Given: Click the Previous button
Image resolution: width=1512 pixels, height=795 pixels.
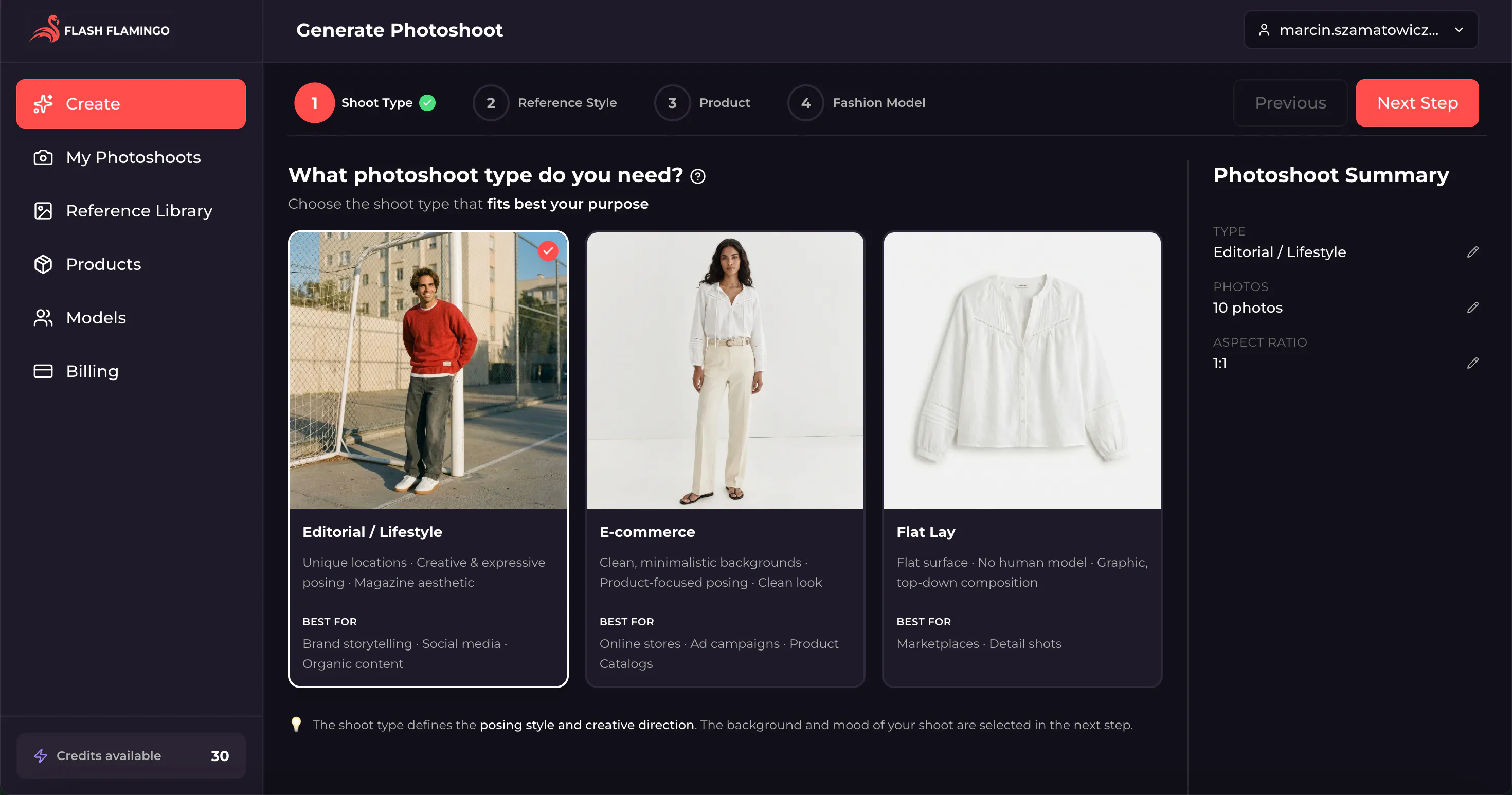Looking at the screenshot, I should point(1290,103).
